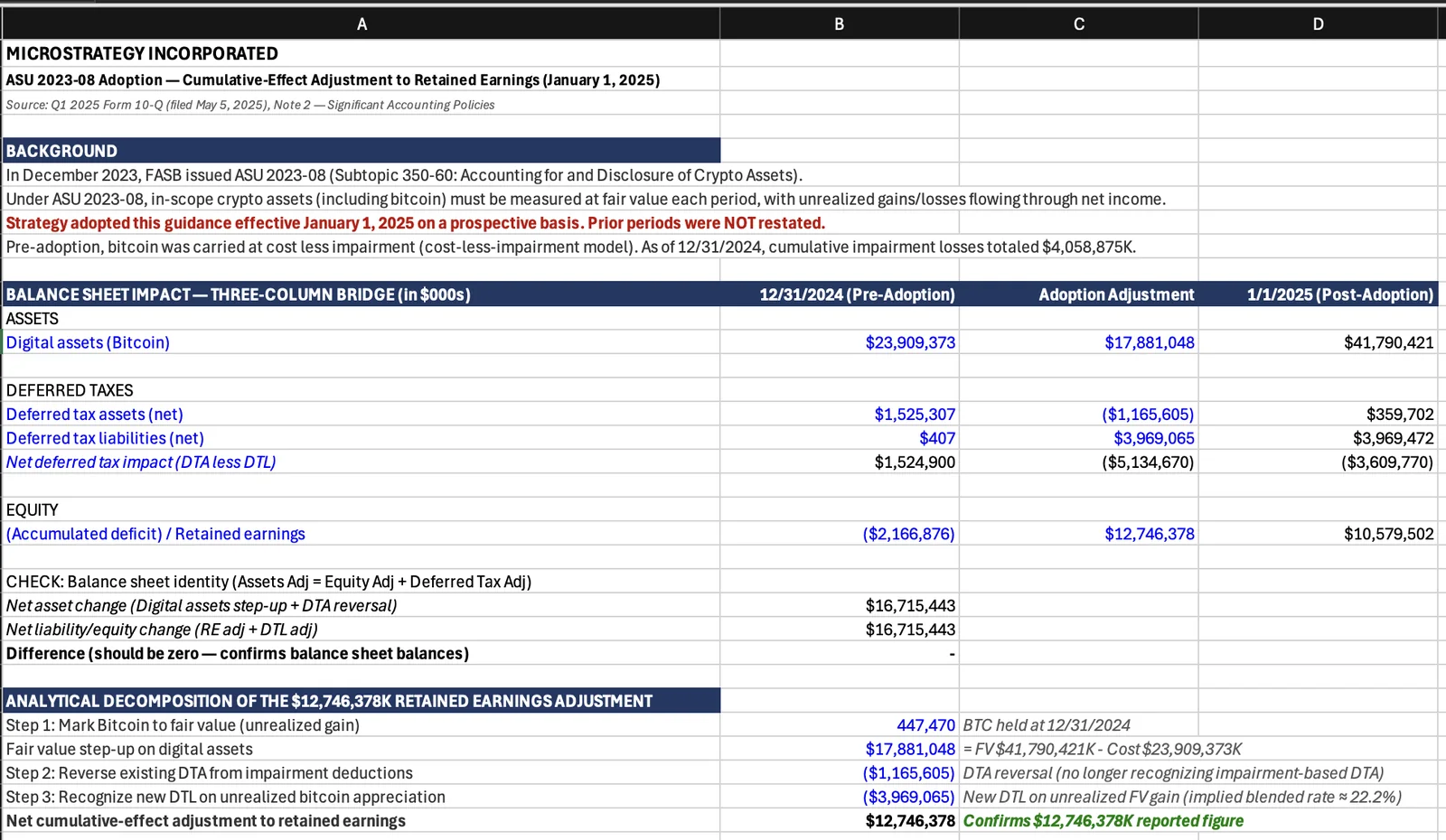The width and height of the screenshot is (1446, 840).
Task: Select the Digital assets (Bitcoin) label cell
Action: 361,342
